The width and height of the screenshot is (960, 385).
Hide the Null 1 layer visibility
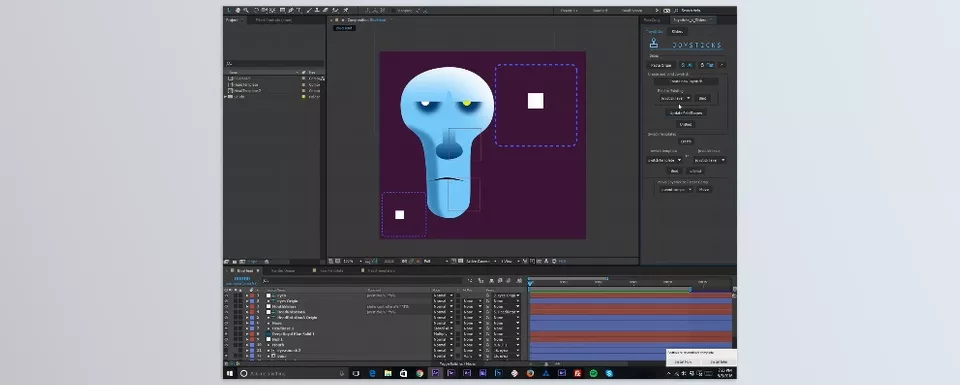coord(226,339)
